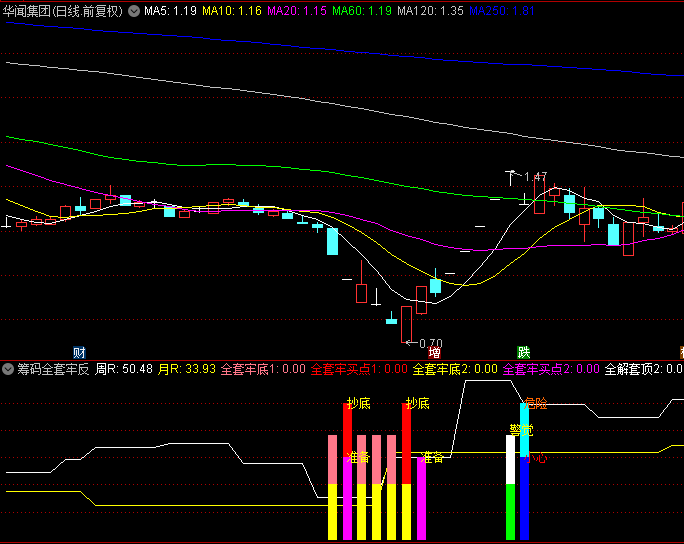Click the 全套牢底1: 0.00 value
Image resolution: width=684 pixels, height=544 pixels.
pos(263,369)
